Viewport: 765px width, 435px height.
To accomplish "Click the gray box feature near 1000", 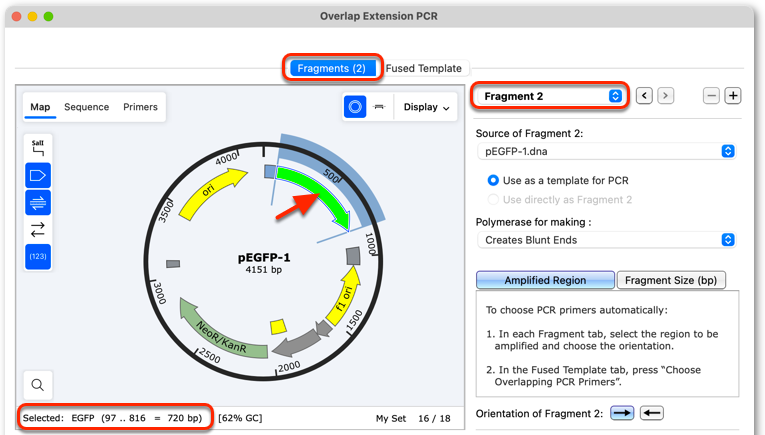I will tap(353, 256).
